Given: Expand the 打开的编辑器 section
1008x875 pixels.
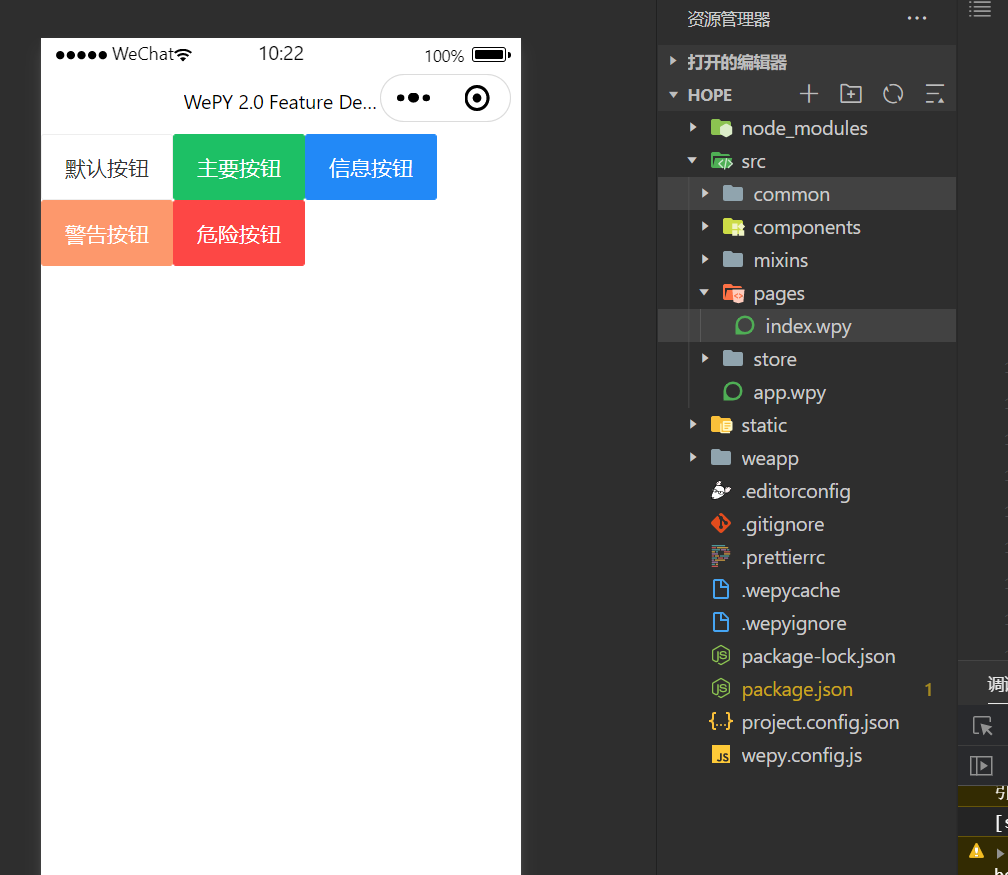Looking at the screenshot, I should [x=672, y=61].
